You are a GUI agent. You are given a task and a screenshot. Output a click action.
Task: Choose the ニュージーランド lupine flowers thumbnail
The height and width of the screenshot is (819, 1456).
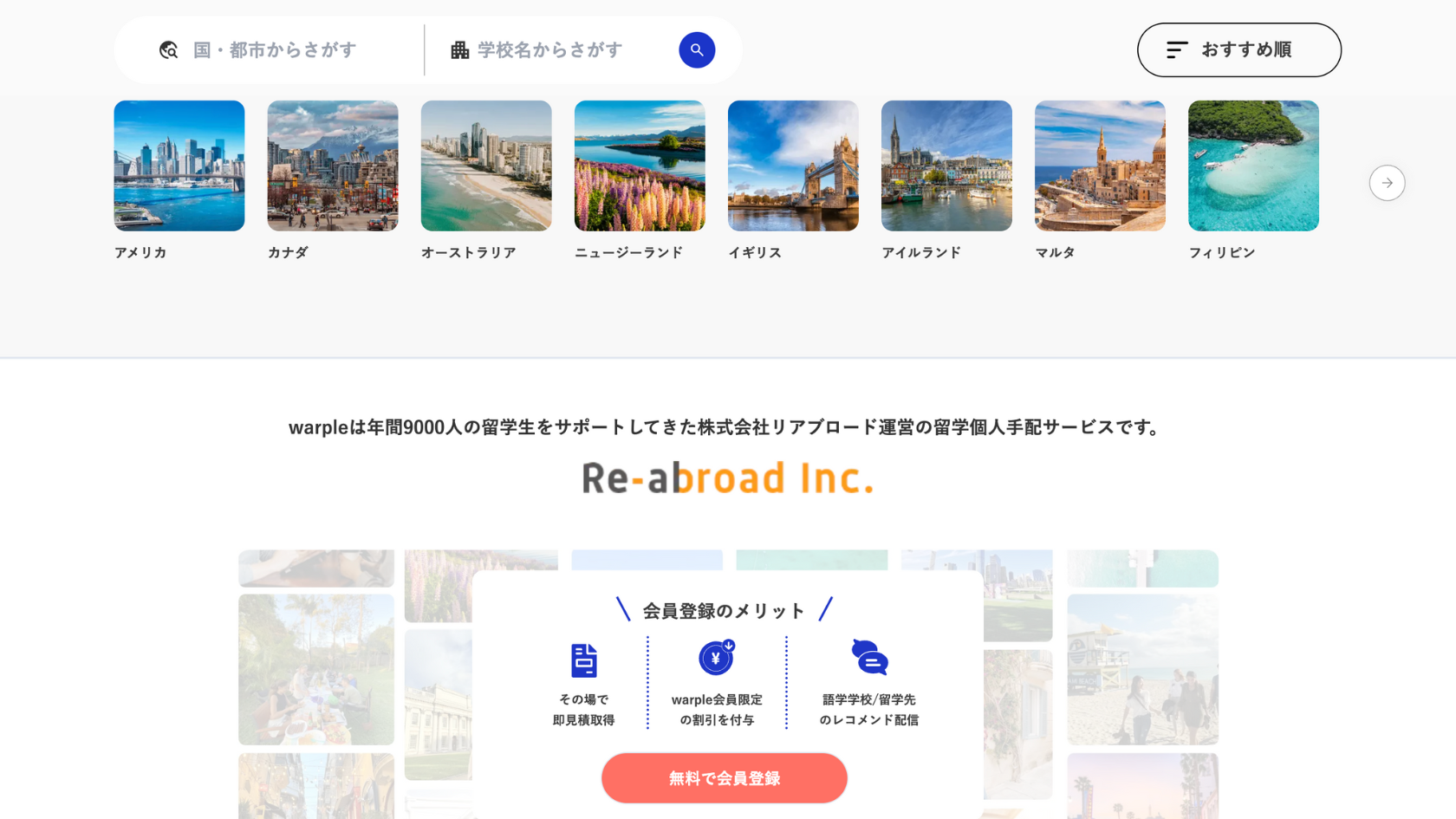click(640, 166)
